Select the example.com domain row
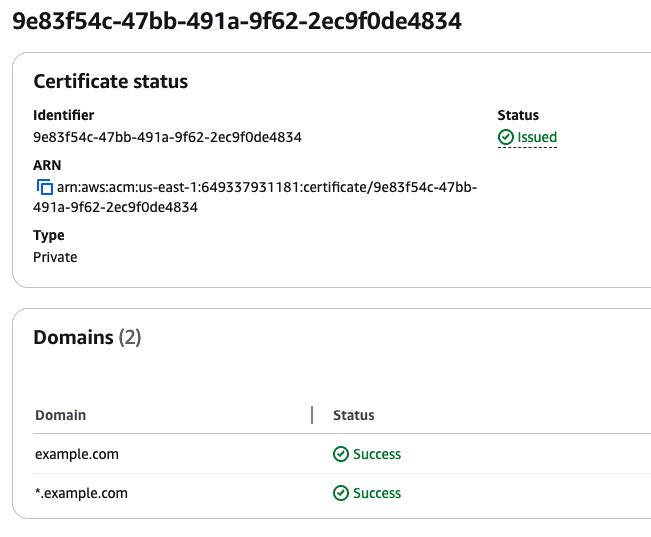The height and width of the screenshot is (537, 651). point(342,454)
